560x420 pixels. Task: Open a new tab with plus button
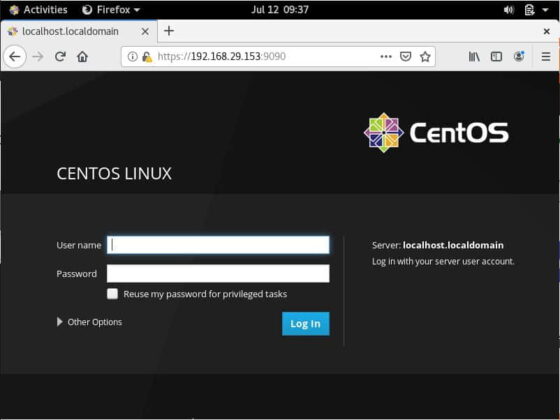169,31
